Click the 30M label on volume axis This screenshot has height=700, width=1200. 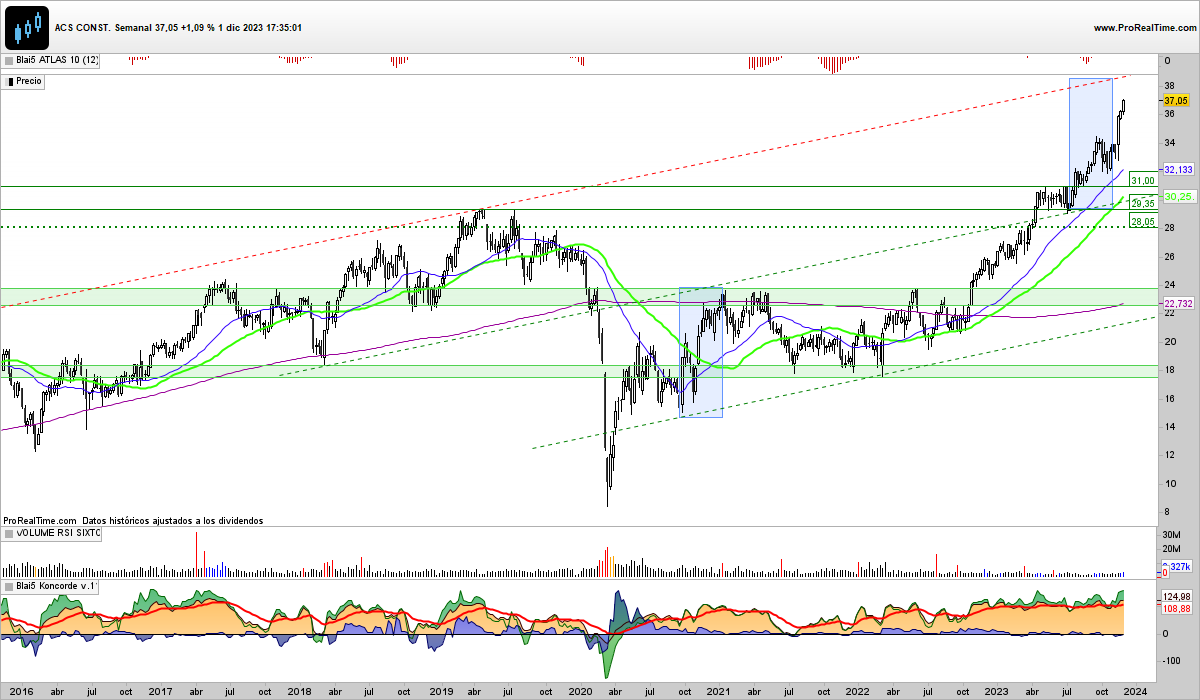(x=1172, y=534)
